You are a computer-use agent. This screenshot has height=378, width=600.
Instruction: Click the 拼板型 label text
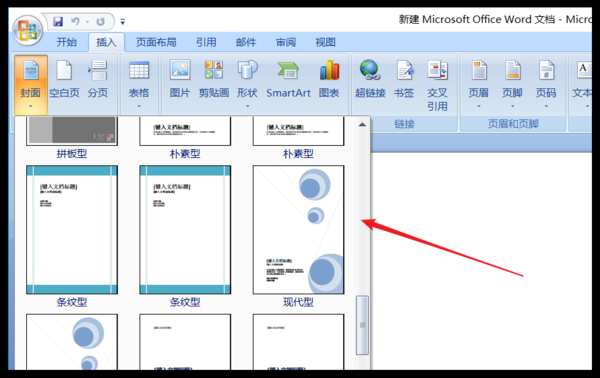72,154
